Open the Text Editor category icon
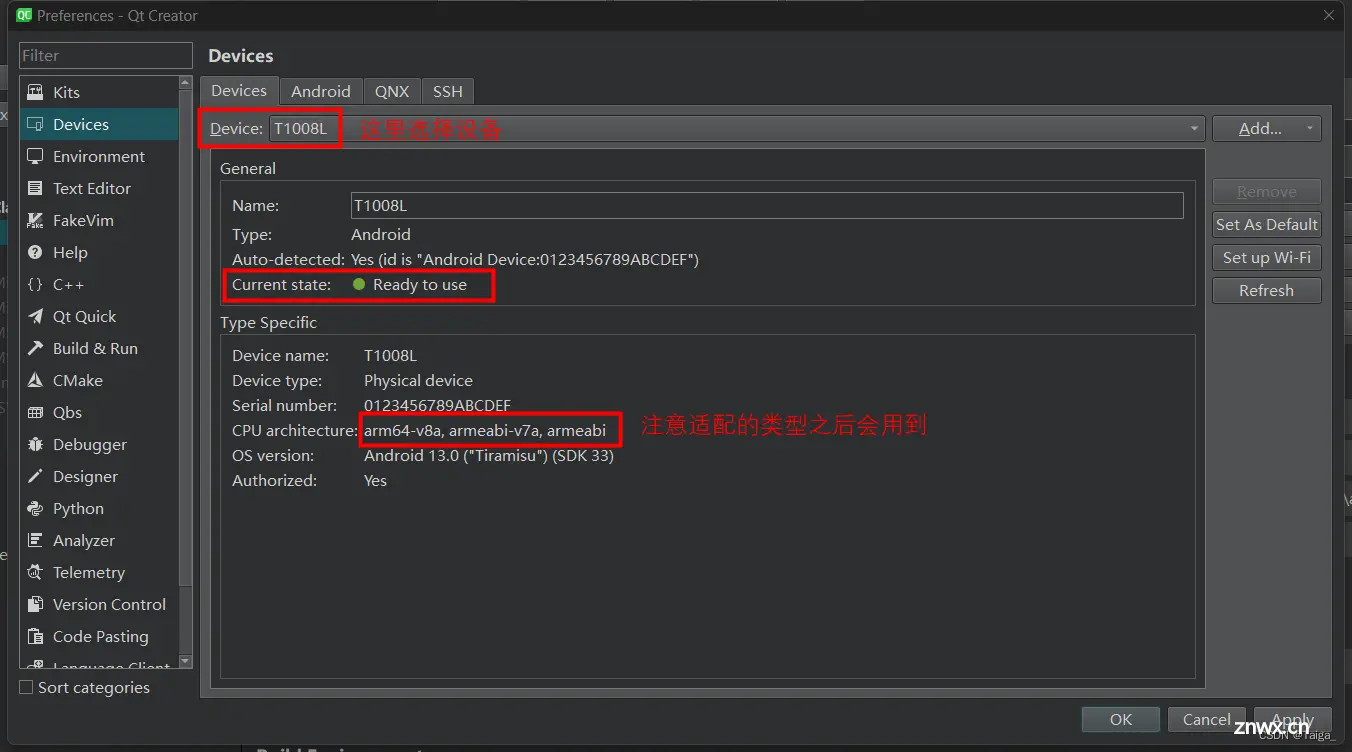The image size is (1352, 752). coord(36,188)
